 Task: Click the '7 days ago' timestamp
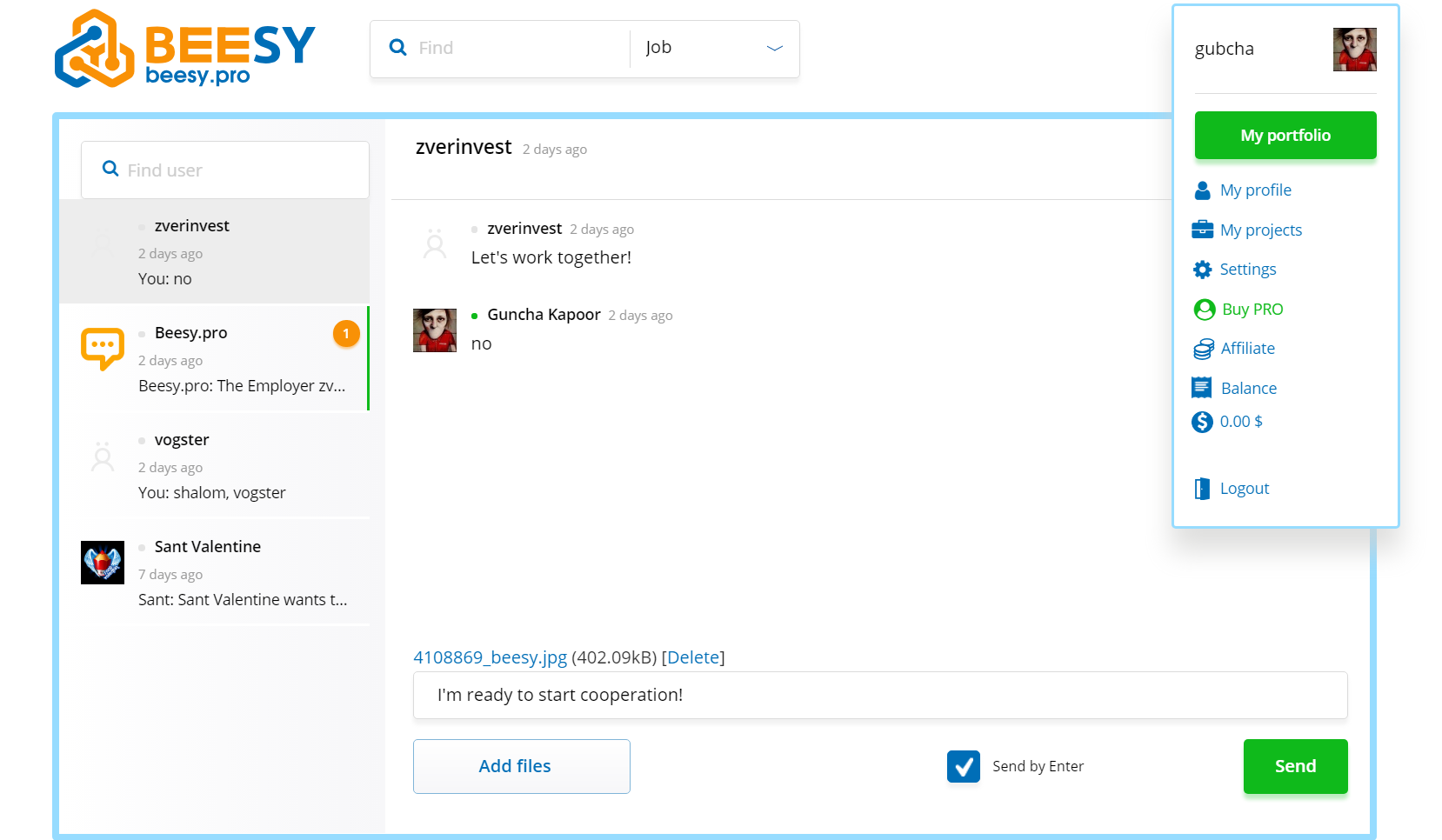pos(170,575)
